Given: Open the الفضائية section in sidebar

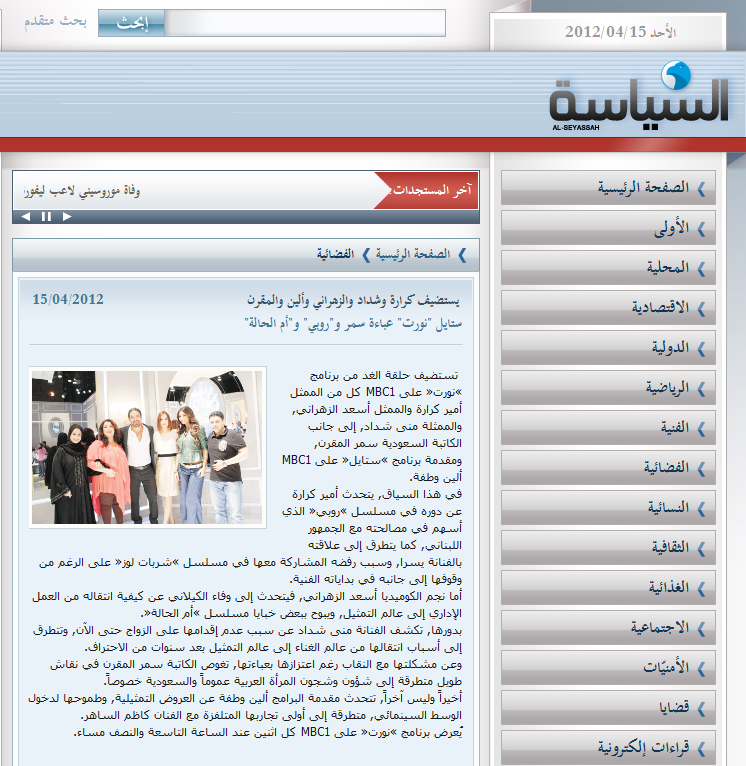Looking at the screenshot, I should coord(608,468).
